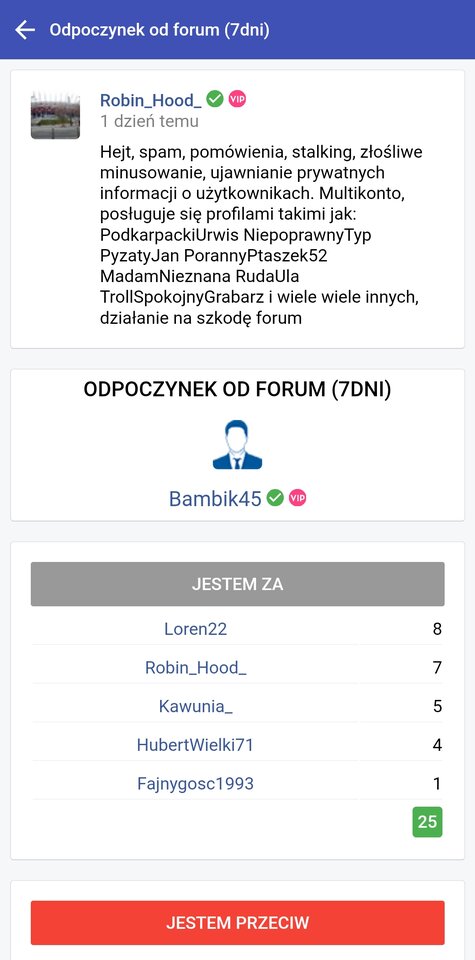Vote with the JESTEM PRZECIW button
Image resolution: width=475 pixels, height=960 pixels.
[238, 923]
